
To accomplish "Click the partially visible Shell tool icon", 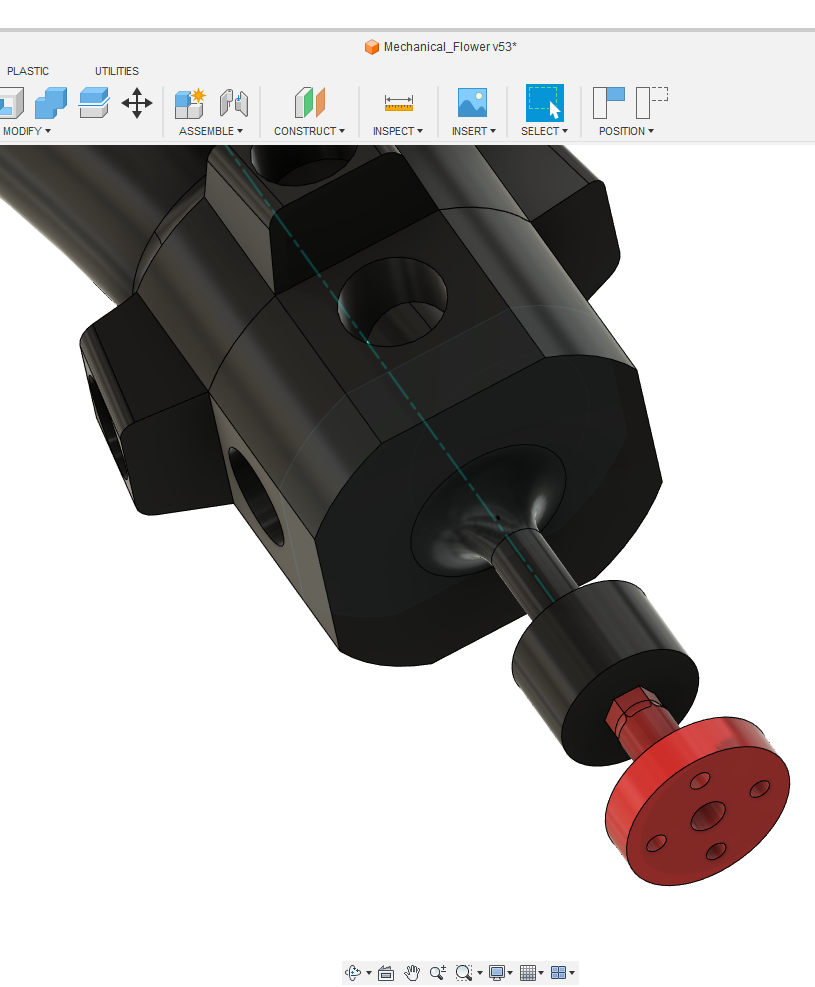I will (x=11, y=103).
